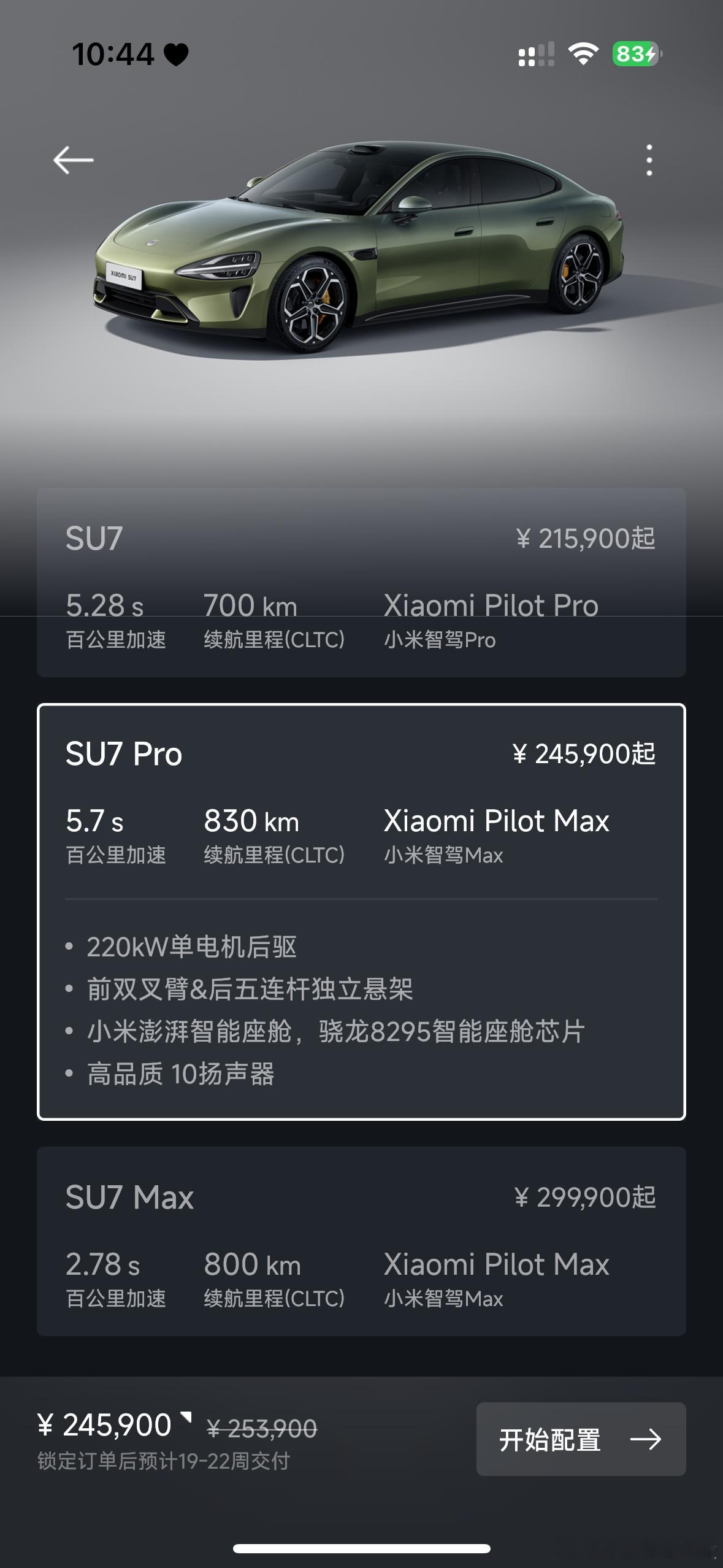Select the SU7 Pro model card
The image size is (723, 1568).
(361, 912)
